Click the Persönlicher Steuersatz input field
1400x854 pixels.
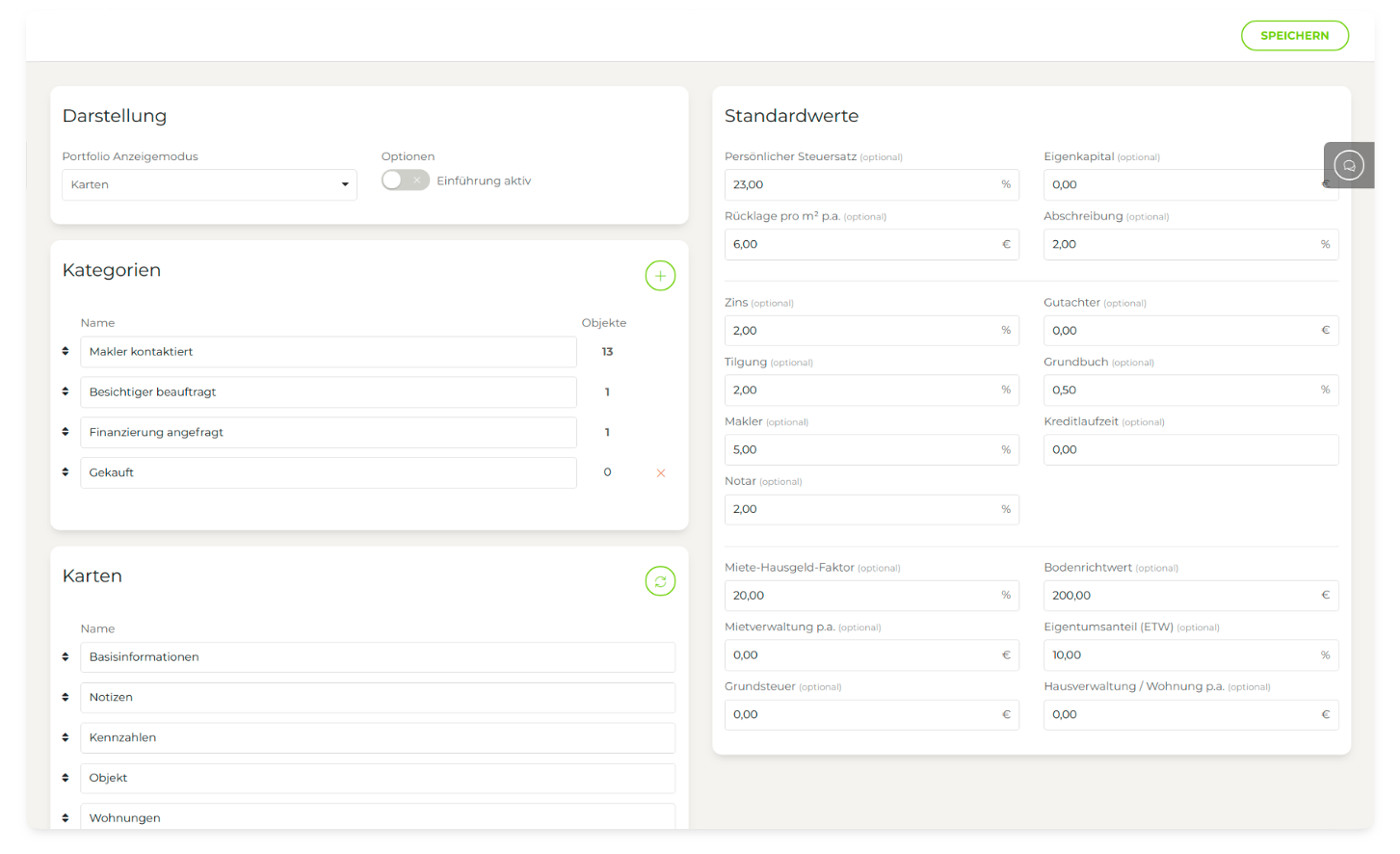pos(860,185)
